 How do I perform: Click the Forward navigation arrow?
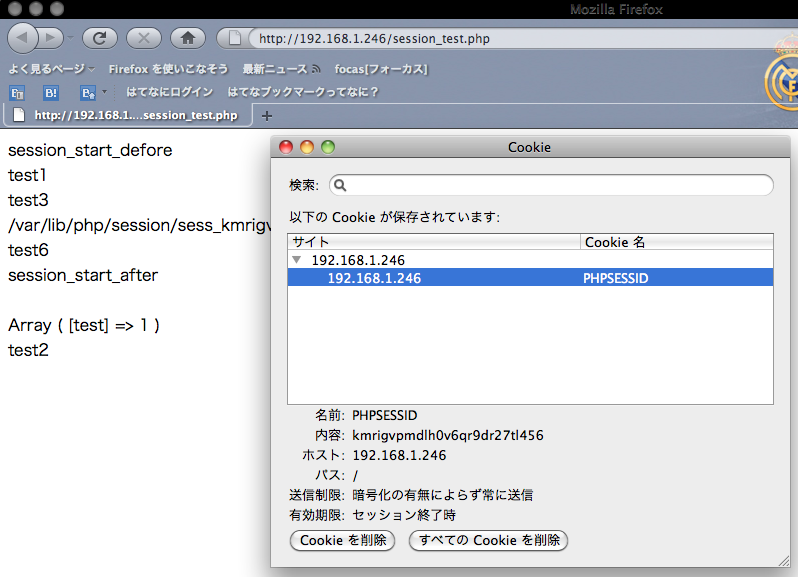tap(50, 38)
